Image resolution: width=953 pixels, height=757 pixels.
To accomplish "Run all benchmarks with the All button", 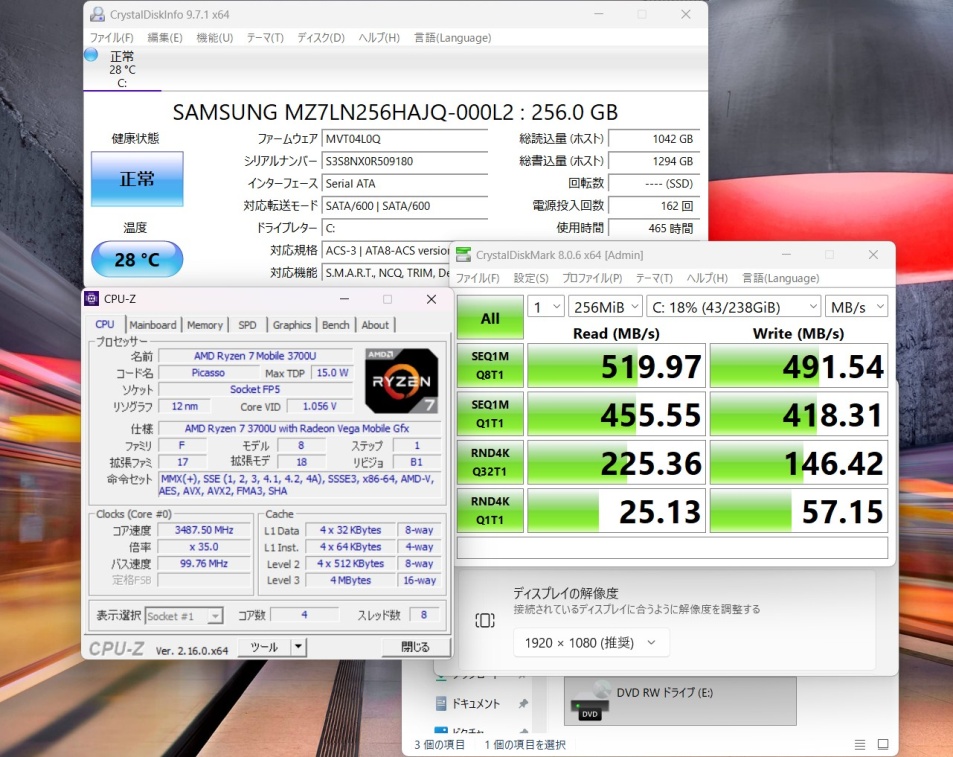I will tap(490, 317).
